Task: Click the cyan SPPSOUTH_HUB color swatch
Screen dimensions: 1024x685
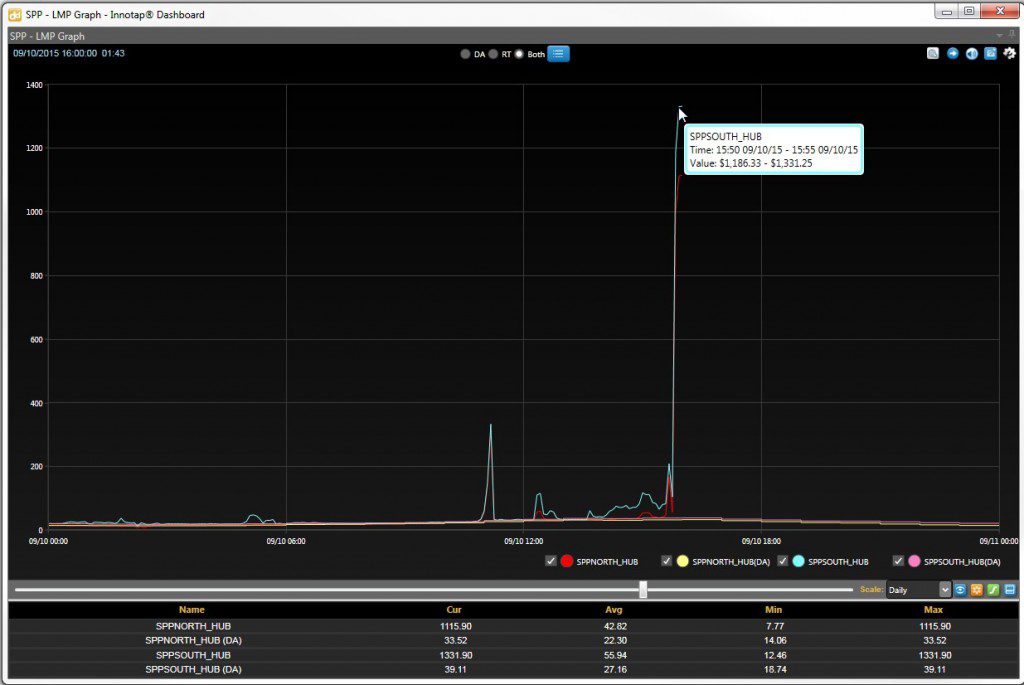Action: pos(798,561)
